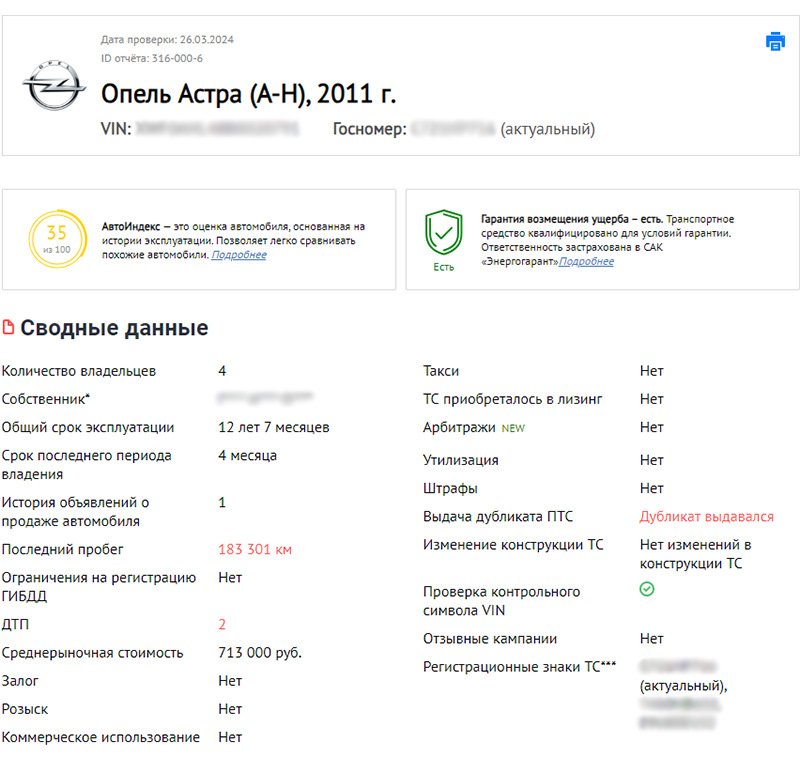Click the yellow AutoIndex 35 score circle
Viewport: 800px width, 758px height.
[57, 239]
